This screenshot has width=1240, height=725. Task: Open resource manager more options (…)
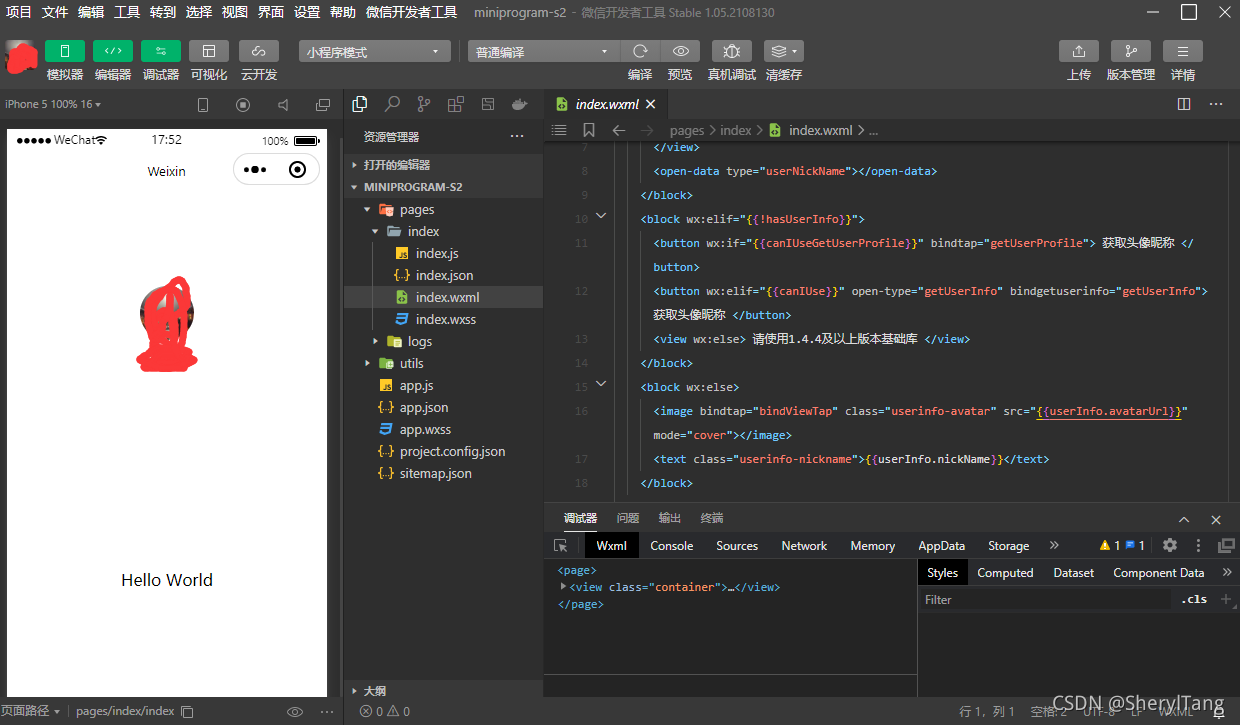click(517, 137)
